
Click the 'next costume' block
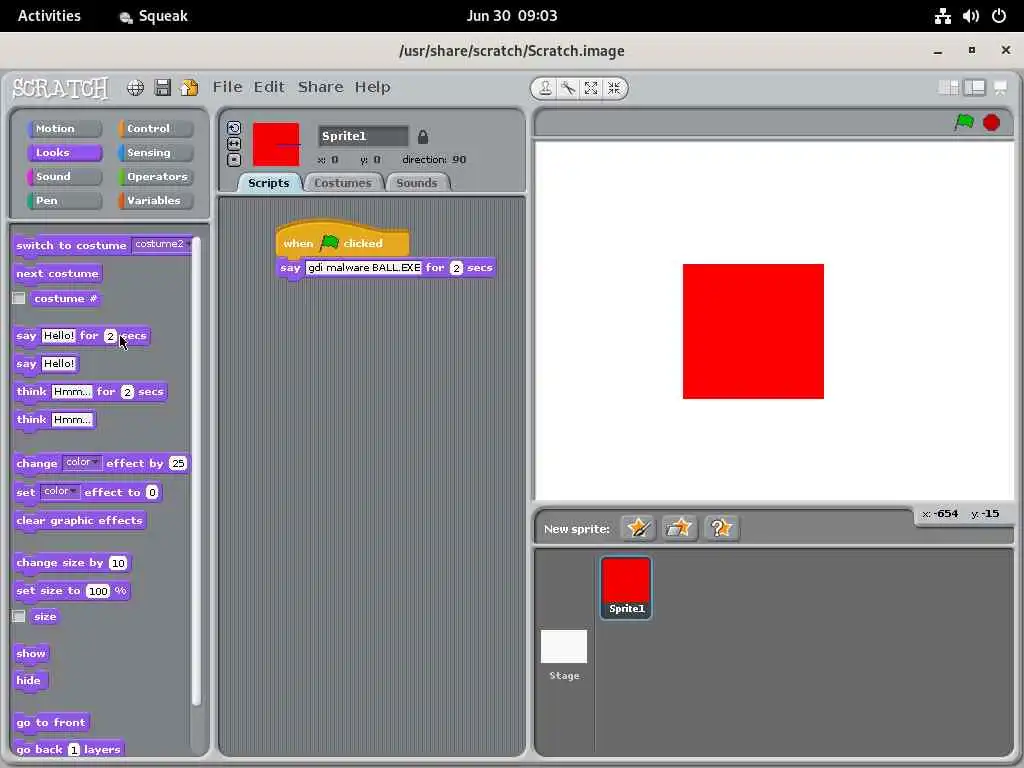(57, 274)
